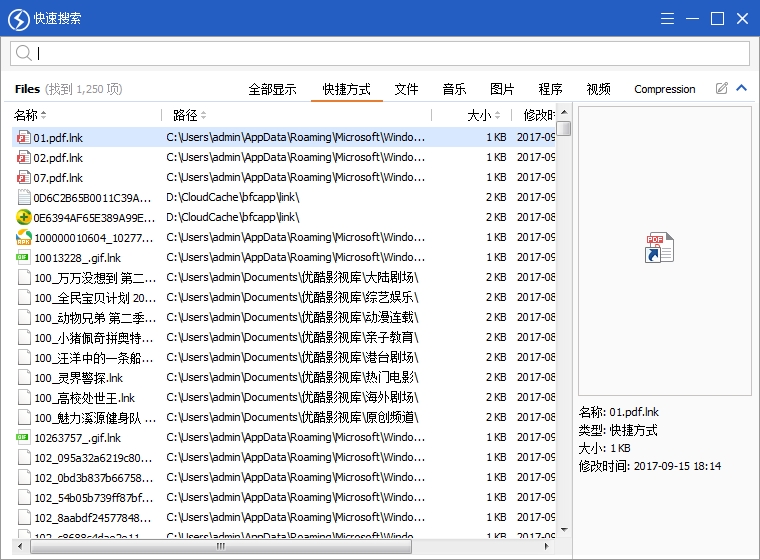Viewport: 760px width, 560px height.
Task: Open the hamburger menu in title bar
Action: click(x=665, y=18)
